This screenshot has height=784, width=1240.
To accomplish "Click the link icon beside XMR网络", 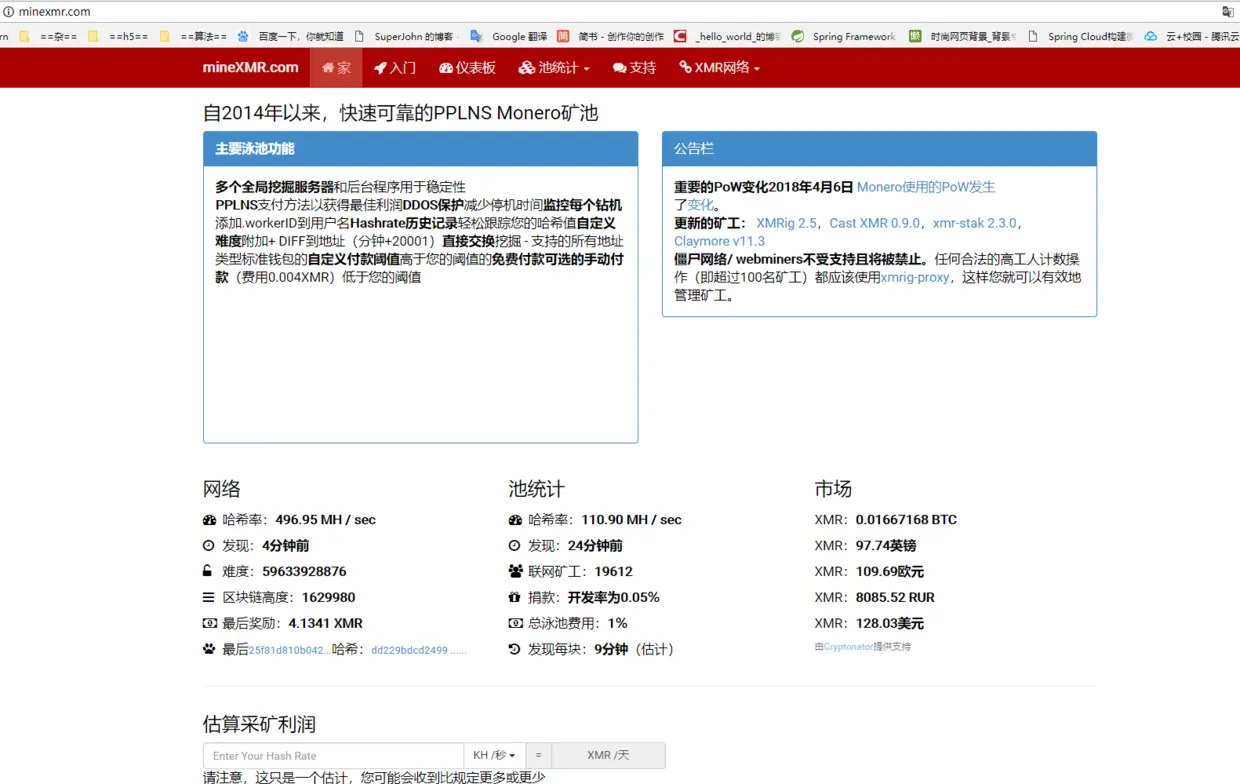I will click(x=685, y=67).
